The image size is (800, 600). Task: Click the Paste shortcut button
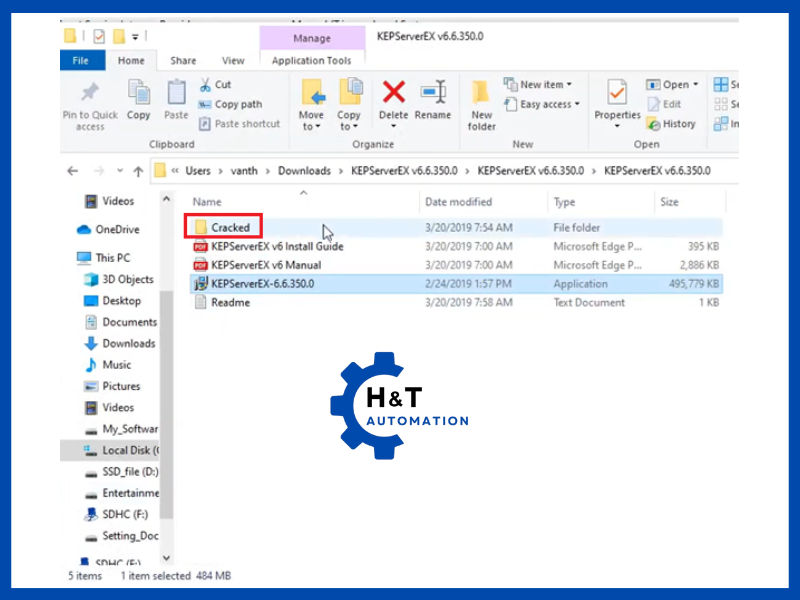246,124
